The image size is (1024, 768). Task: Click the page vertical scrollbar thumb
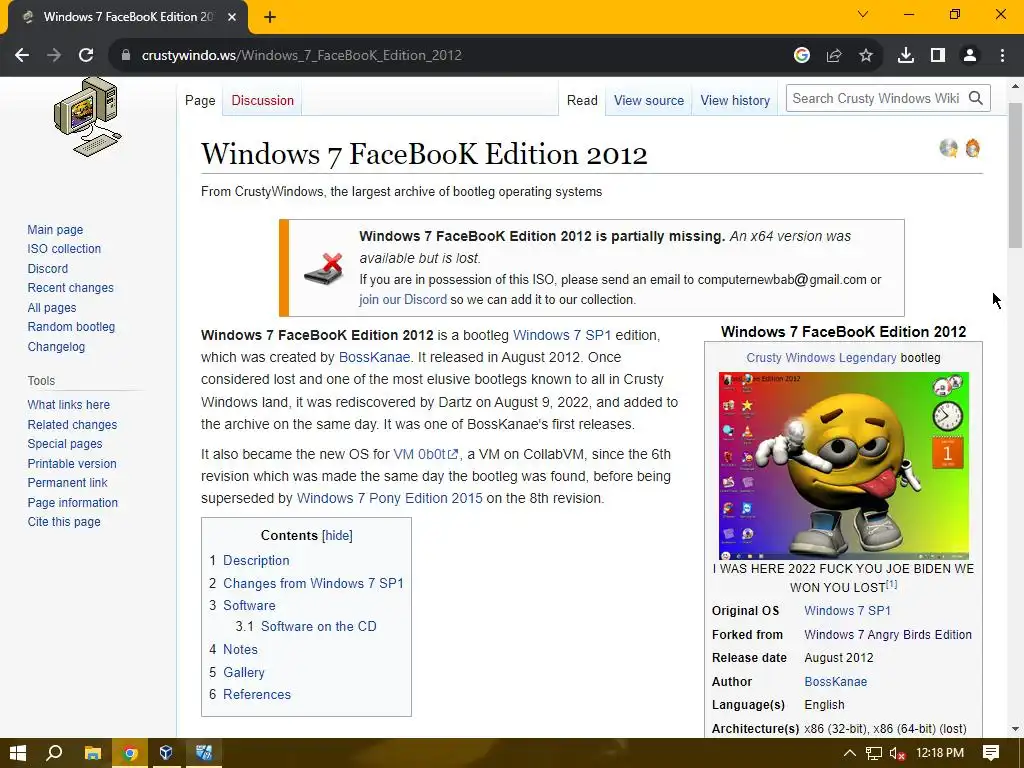point(1015,175)
